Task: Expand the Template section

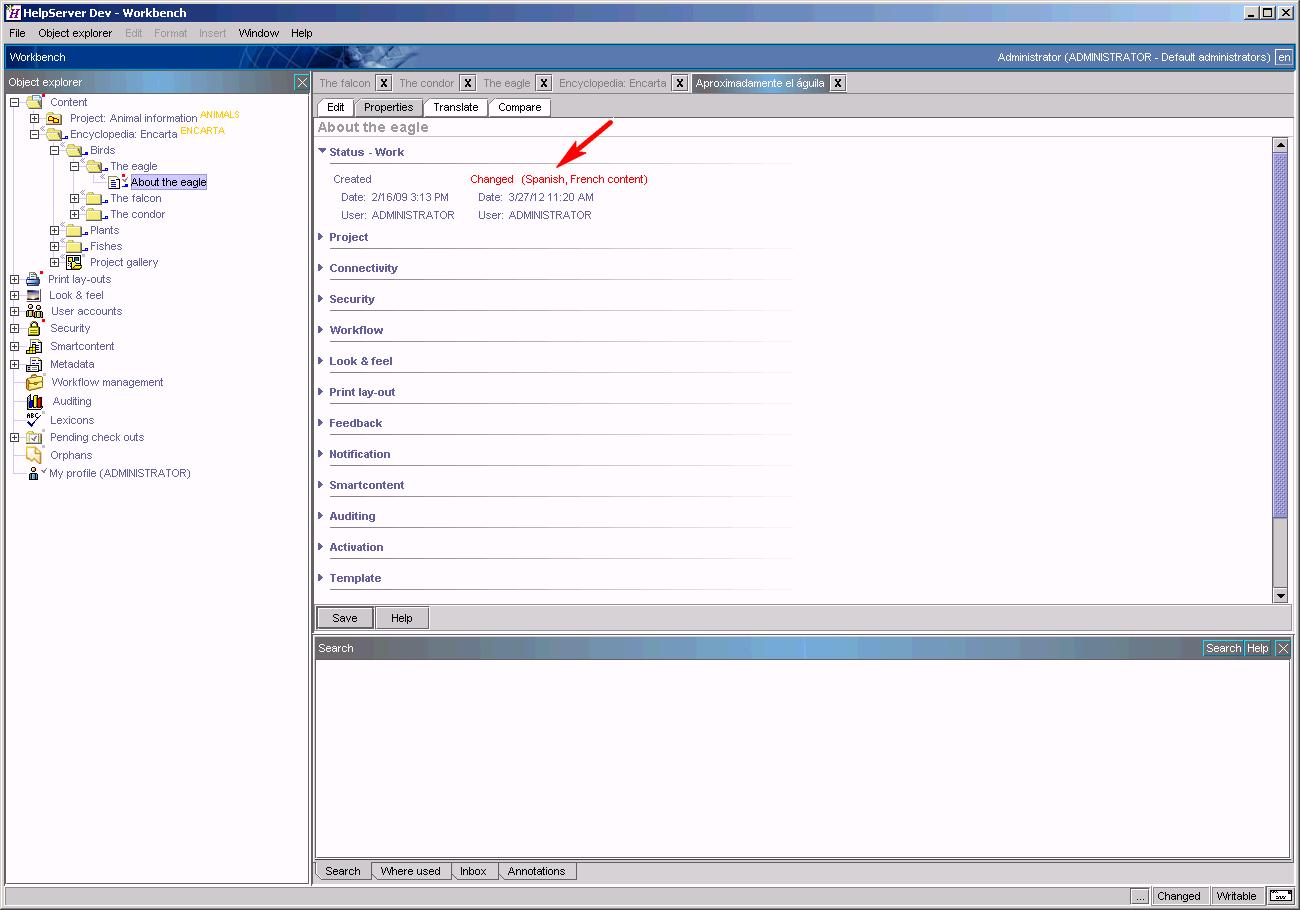Action: [x=321, y=578]
